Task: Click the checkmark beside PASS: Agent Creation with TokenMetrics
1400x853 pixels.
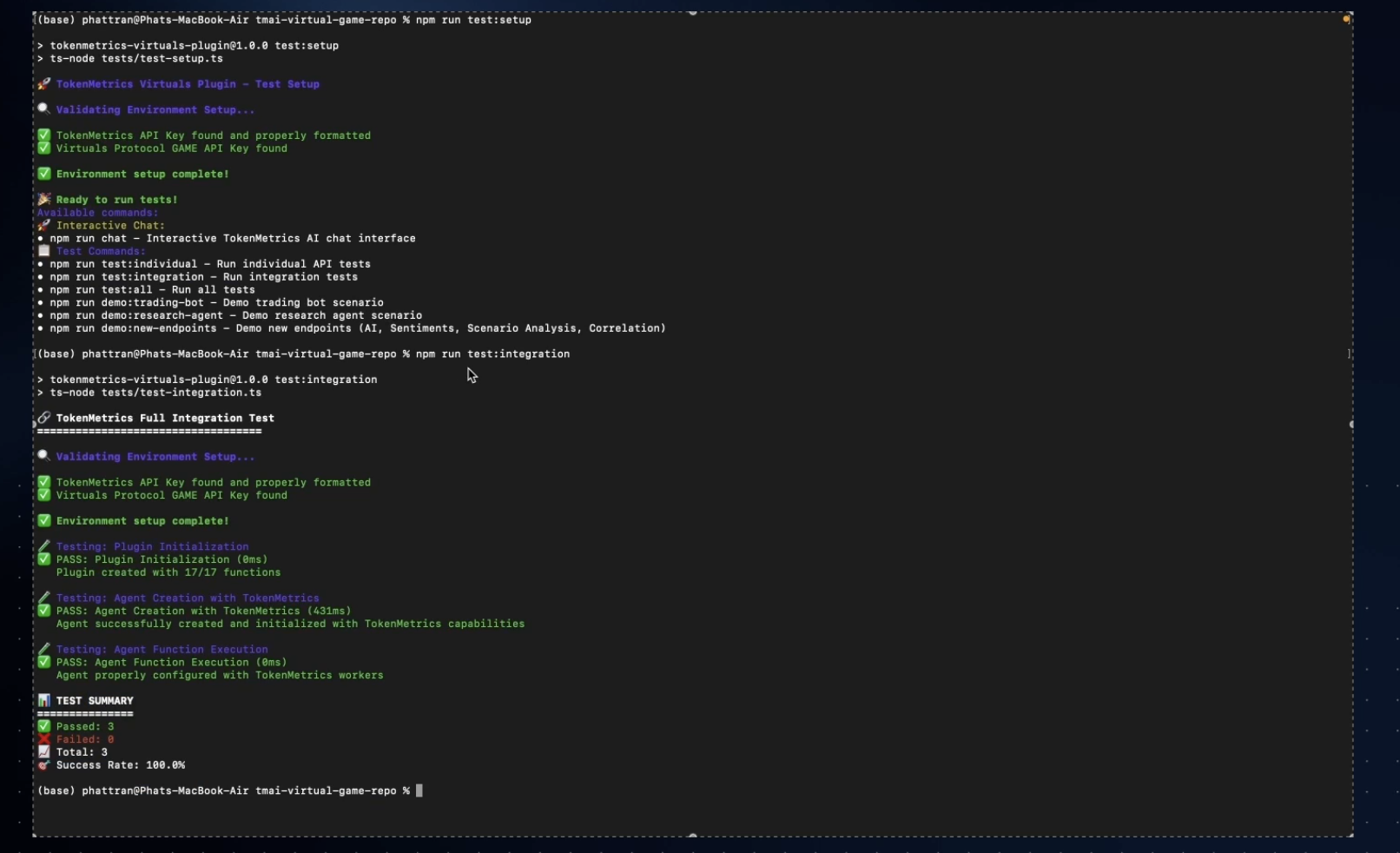Action: (x=44, y=611)
